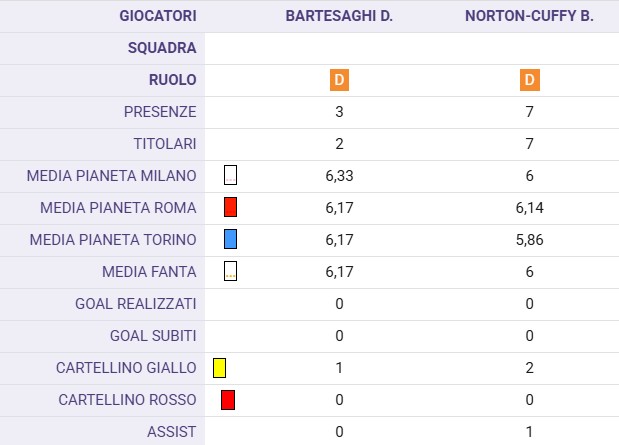
Task: Click Bartesaghi's Media Pianeta Milano 6,33 value
Action: click(x=340, y=176)
